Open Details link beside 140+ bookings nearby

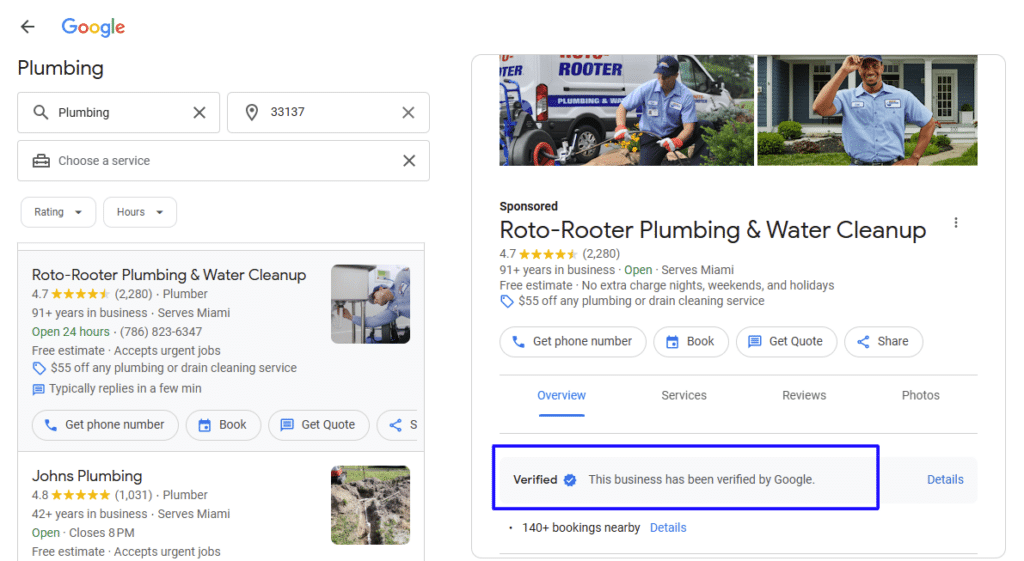(x=668, y=528)
